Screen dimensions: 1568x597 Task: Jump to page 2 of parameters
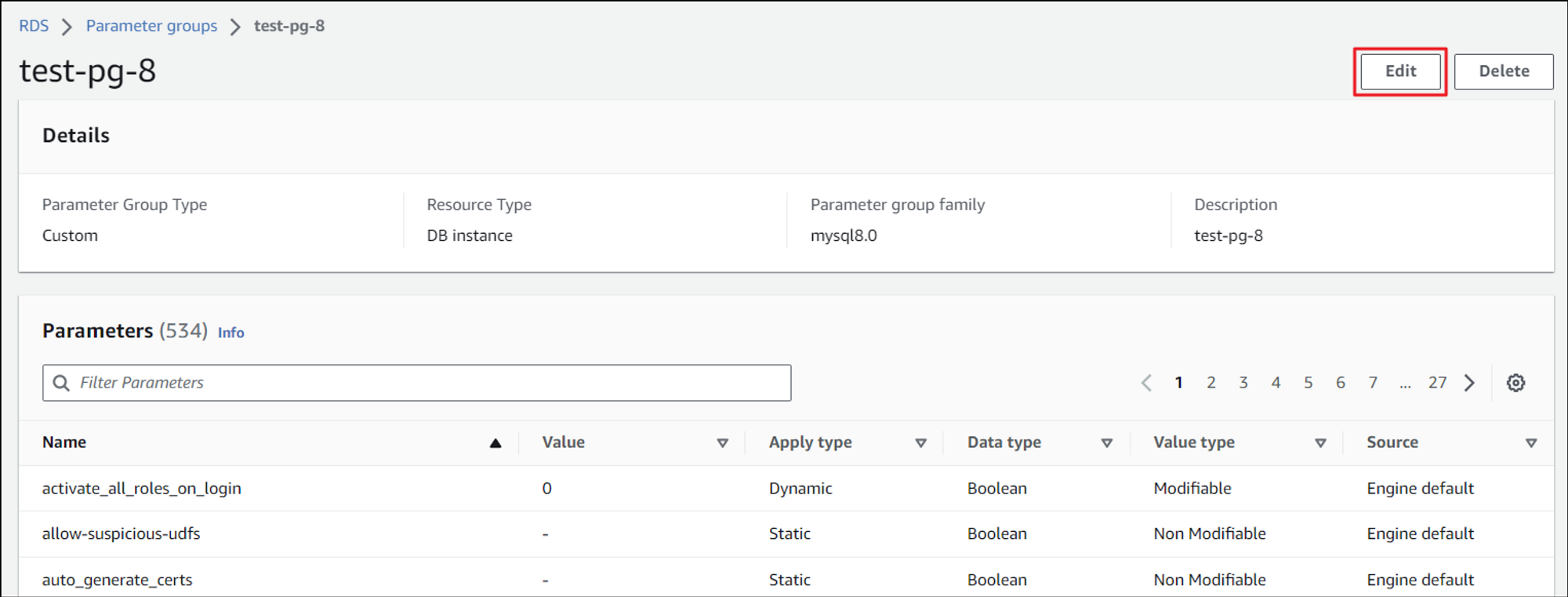(1211, 383)
